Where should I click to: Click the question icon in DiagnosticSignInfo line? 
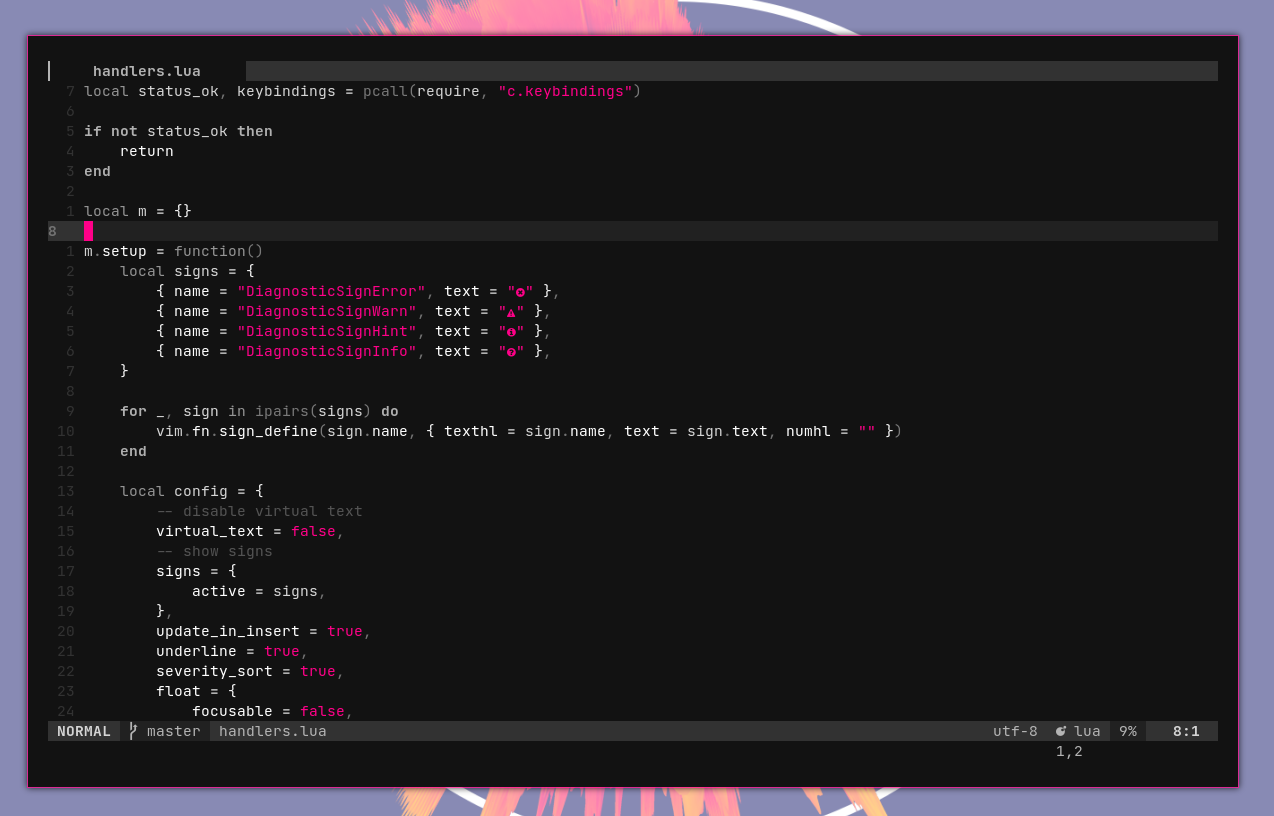click(511, 352)
